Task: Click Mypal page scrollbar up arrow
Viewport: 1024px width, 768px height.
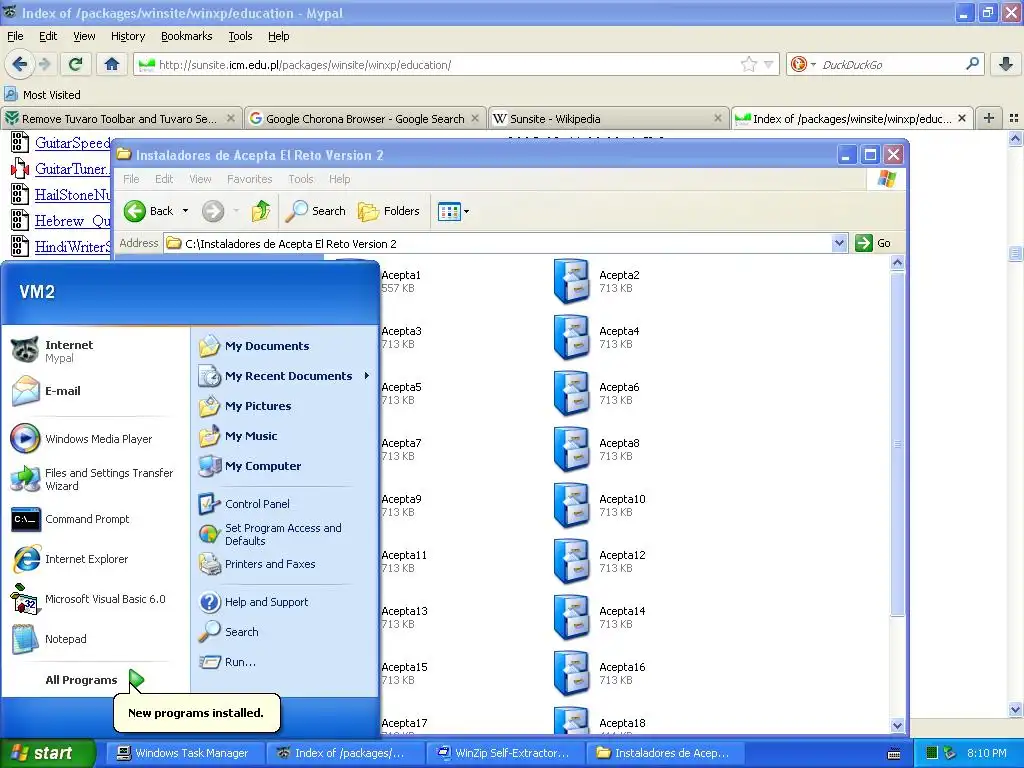Action: click(x=1015, y=138)
